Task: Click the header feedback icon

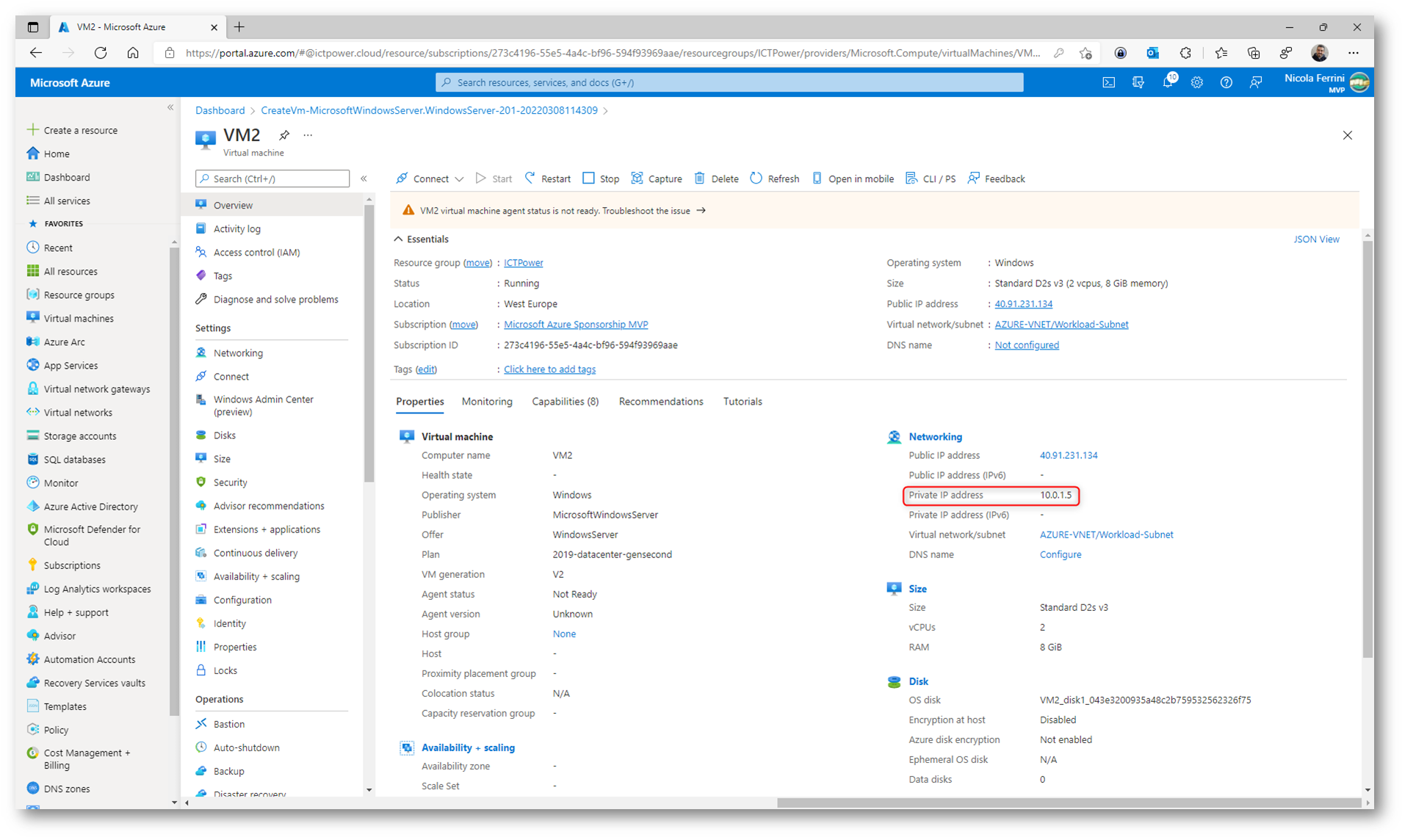Action: 1256,82
